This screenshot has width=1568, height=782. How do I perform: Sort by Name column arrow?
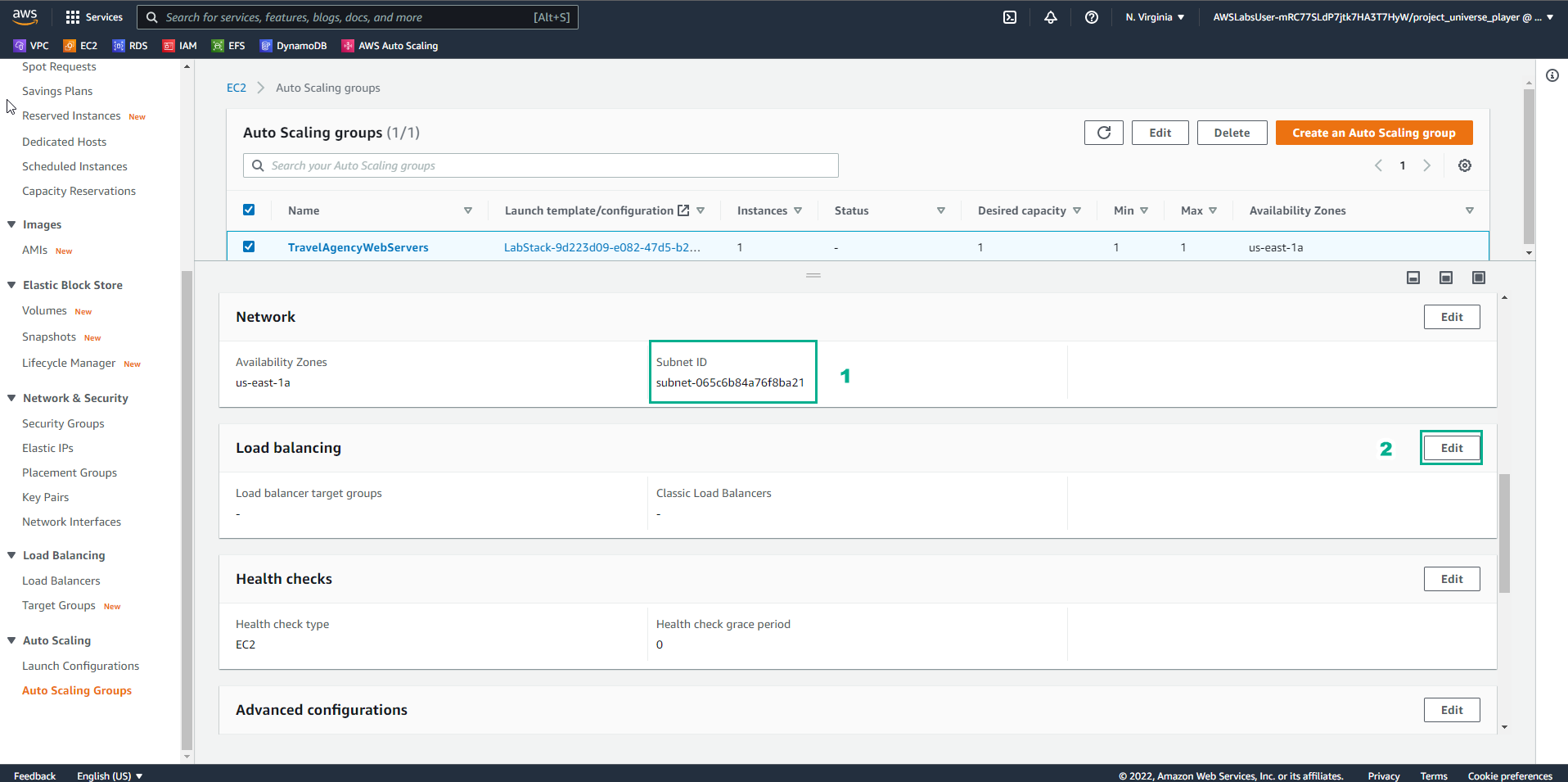[468, 210]
